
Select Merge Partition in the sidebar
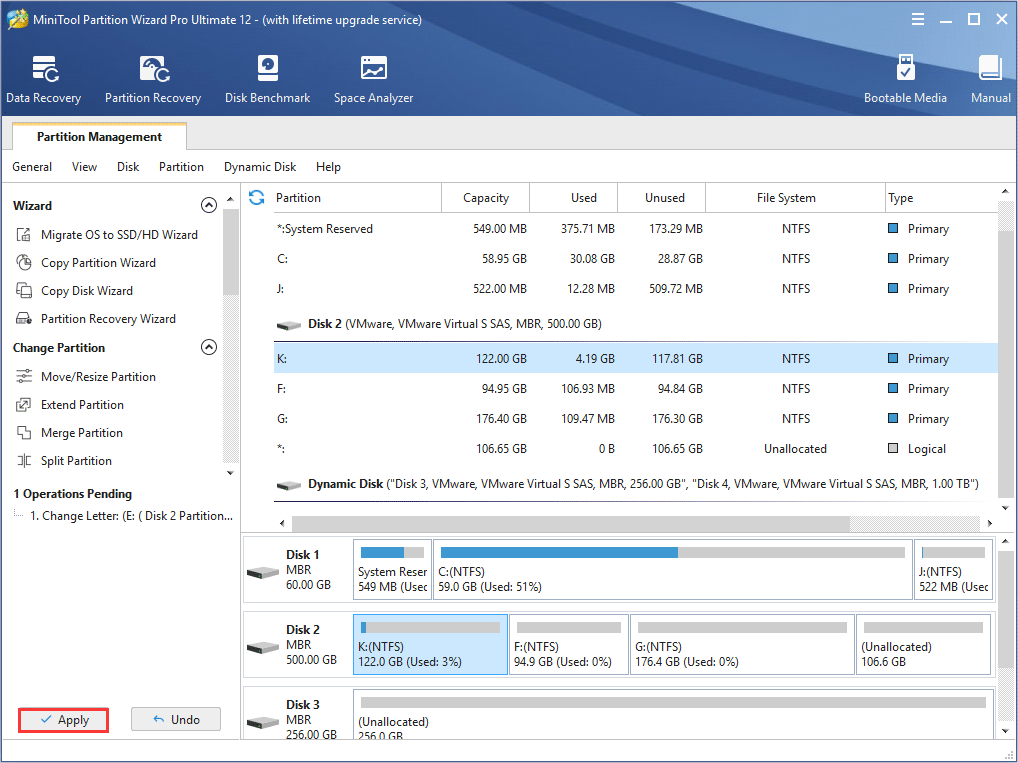[81, 433]
